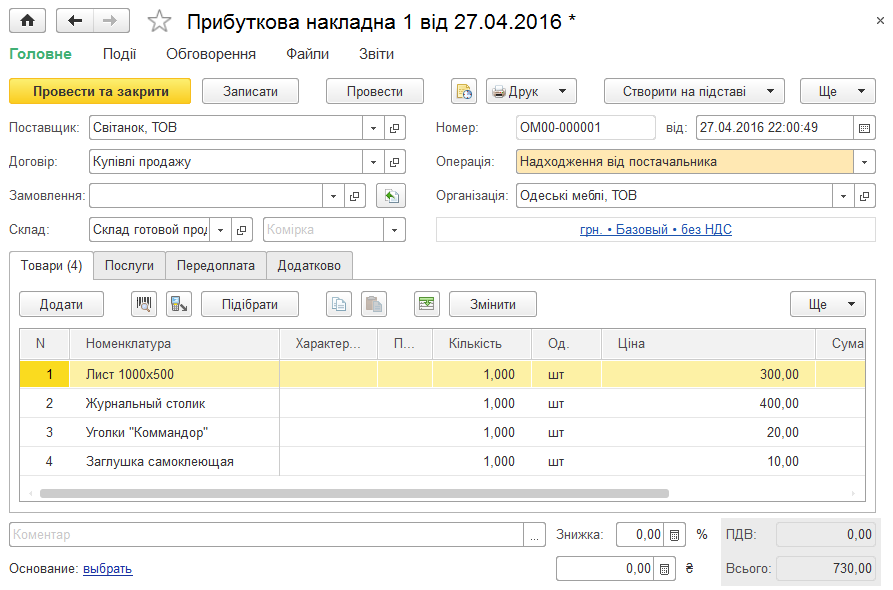The height and width of the screenshot is (590, 893).
Task: Open calendar picker for document date
Action: 865,128
